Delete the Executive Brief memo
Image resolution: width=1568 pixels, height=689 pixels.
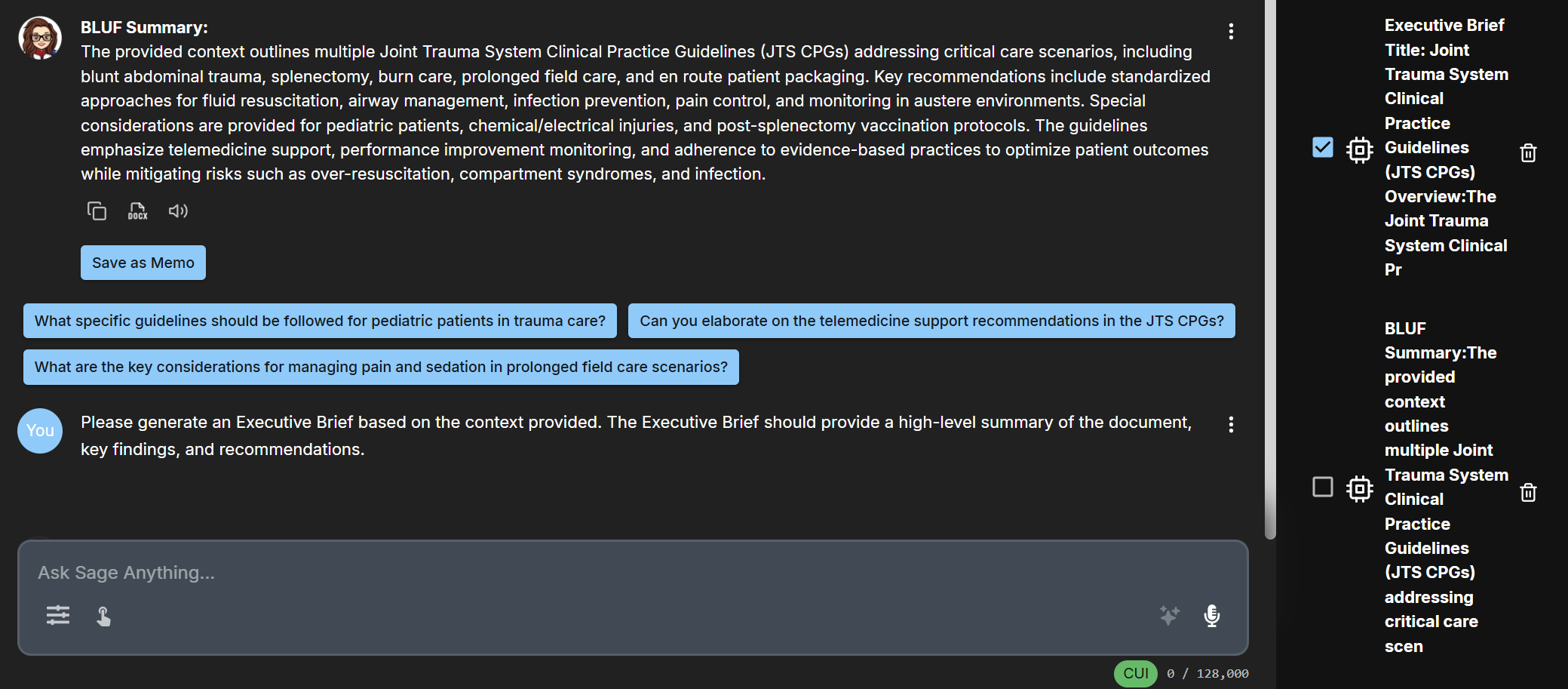click(x=1528, y=153)
